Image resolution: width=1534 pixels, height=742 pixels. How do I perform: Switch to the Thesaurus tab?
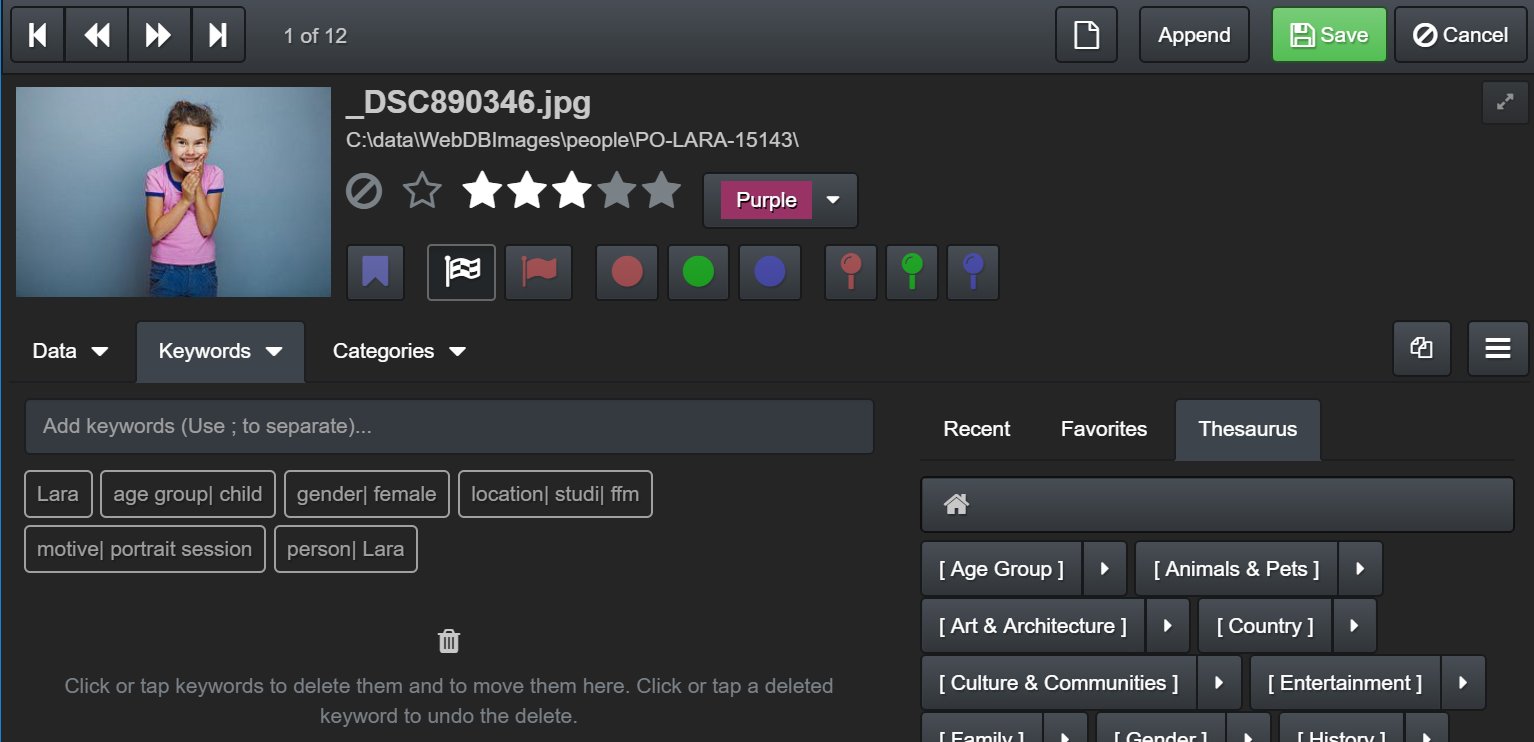1248,429
